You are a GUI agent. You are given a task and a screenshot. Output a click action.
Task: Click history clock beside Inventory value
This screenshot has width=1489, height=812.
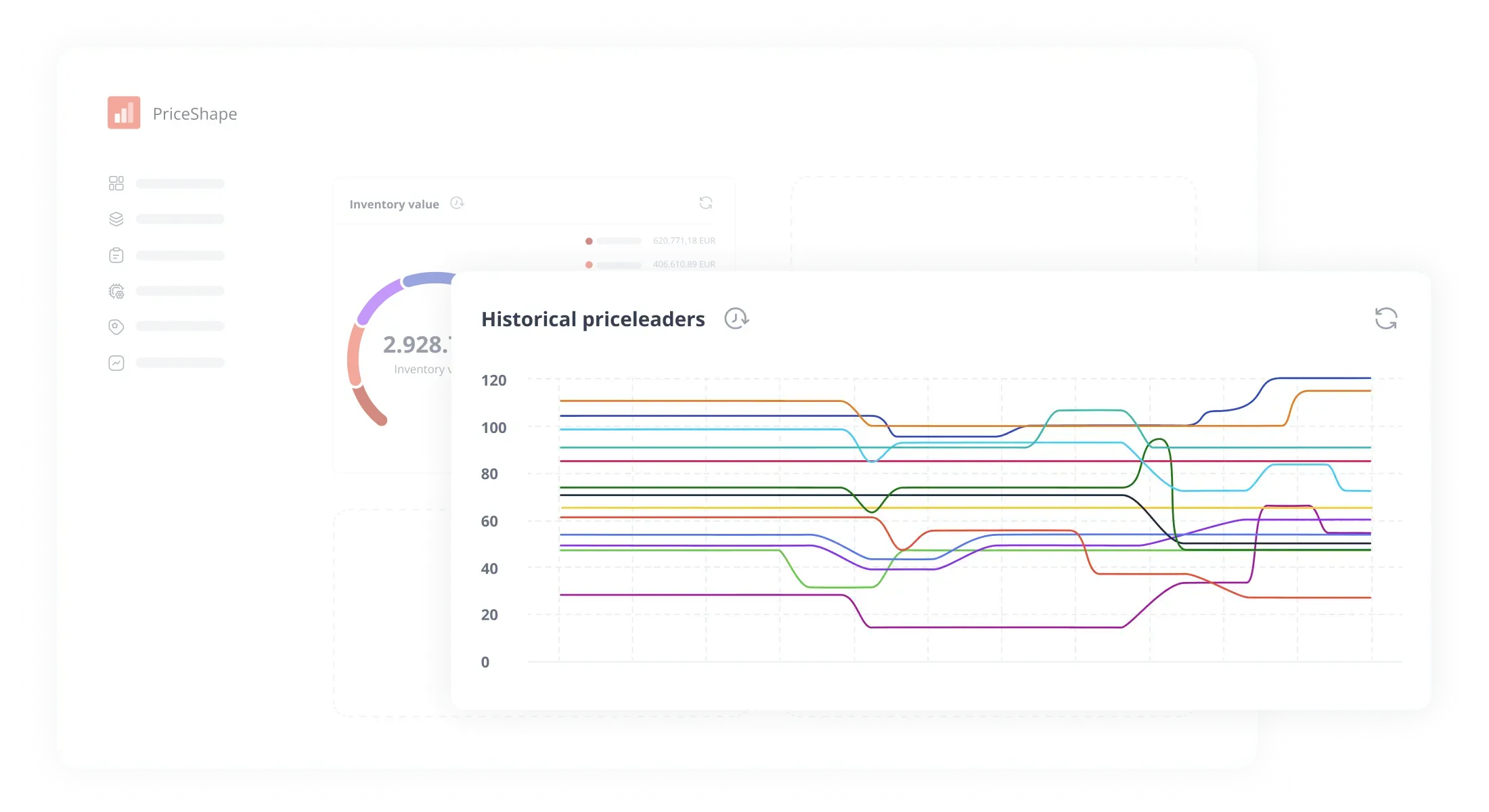pyautogui.click(x=457, y=203)
